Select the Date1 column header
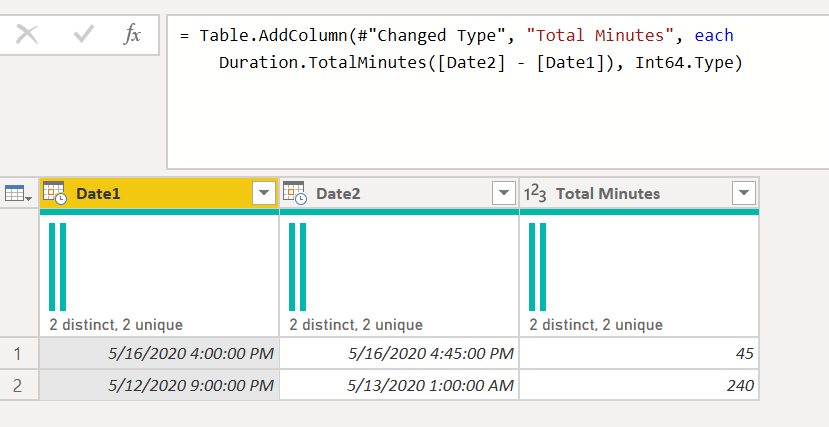This screenshot has height=427, width=829. coord(150,194)
